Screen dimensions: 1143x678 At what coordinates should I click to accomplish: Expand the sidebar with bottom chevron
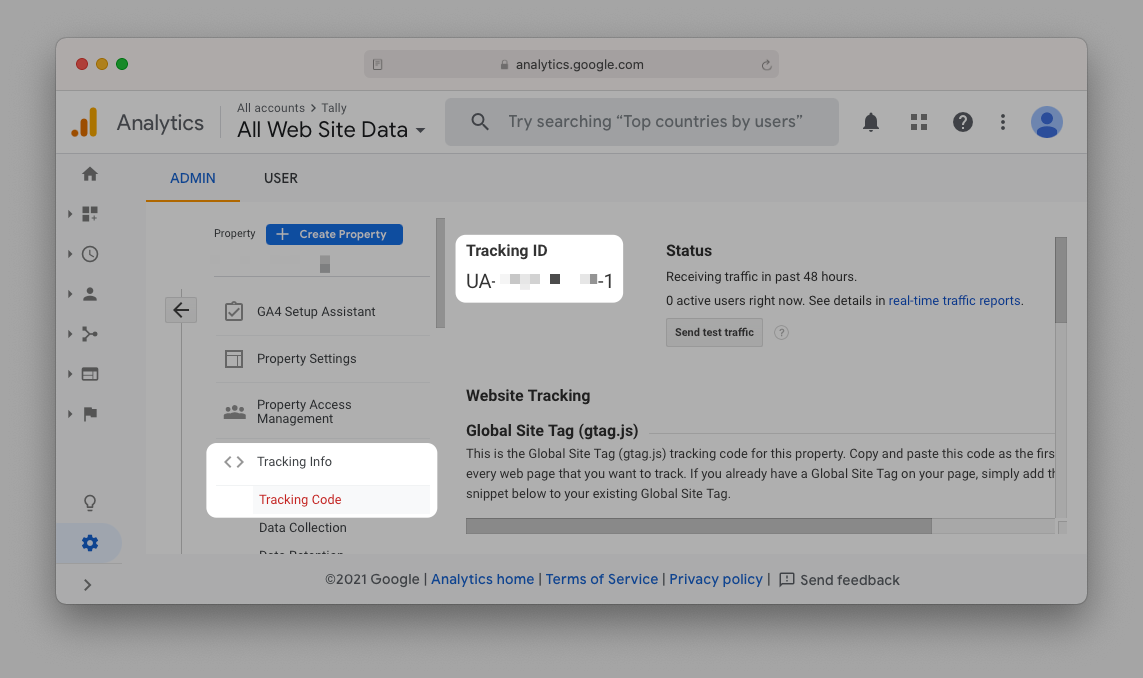click(87, 585)
